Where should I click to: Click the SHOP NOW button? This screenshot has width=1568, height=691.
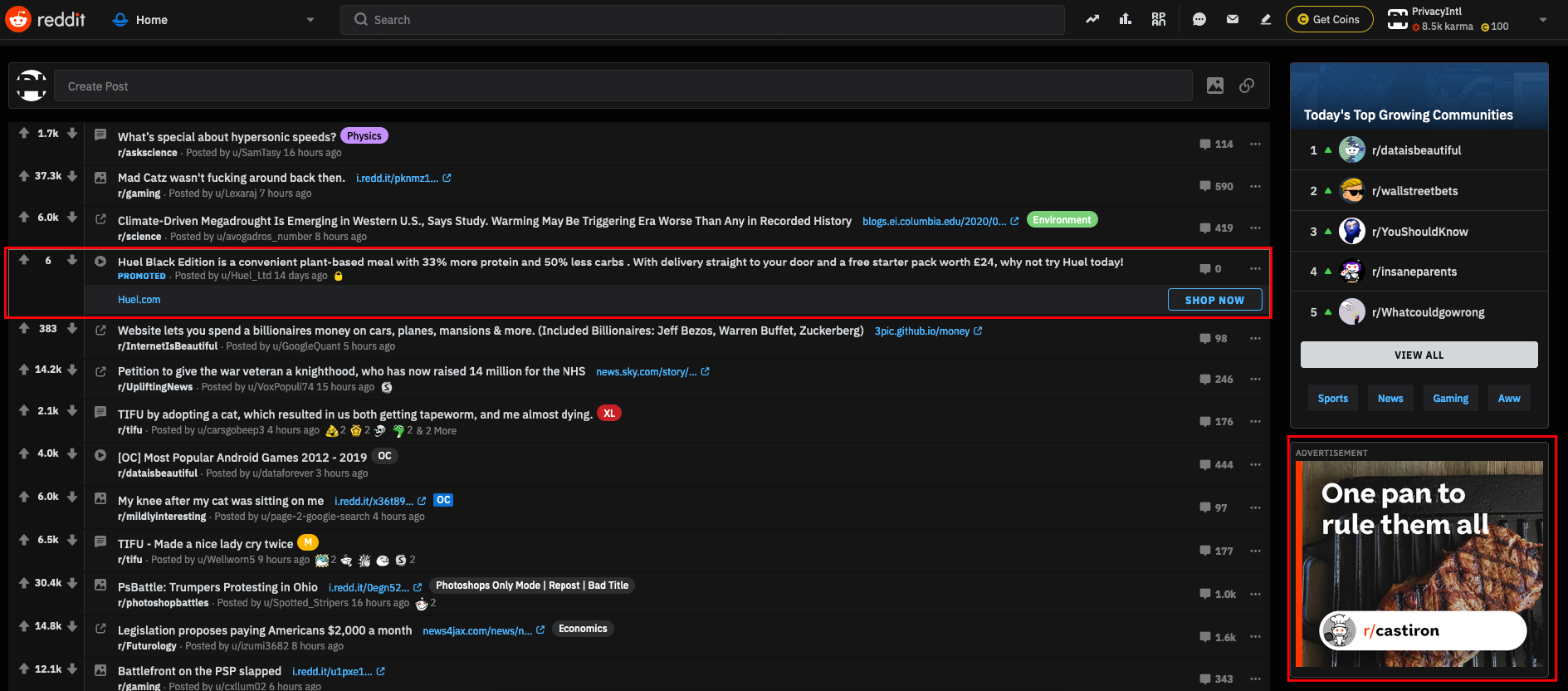(1214, 300)
